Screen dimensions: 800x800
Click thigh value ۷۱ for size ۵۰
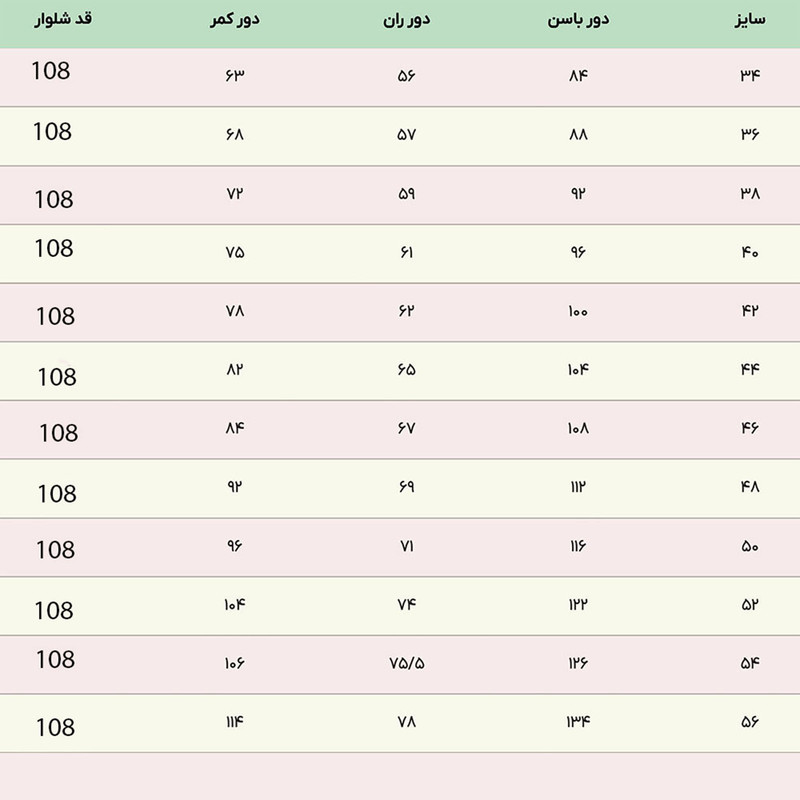pyautogui.click(x=406, y=546)
